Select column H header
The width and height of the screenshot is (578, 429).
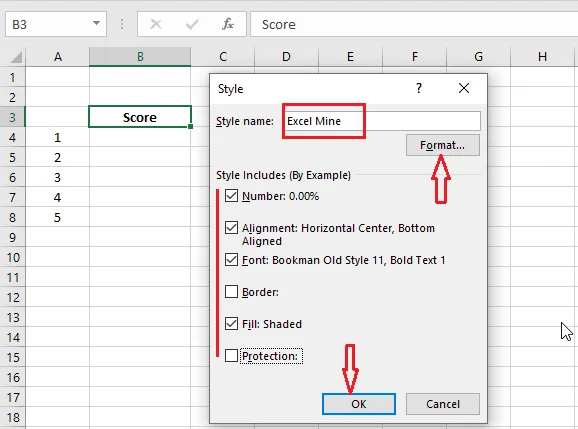[x=542, y=57]
